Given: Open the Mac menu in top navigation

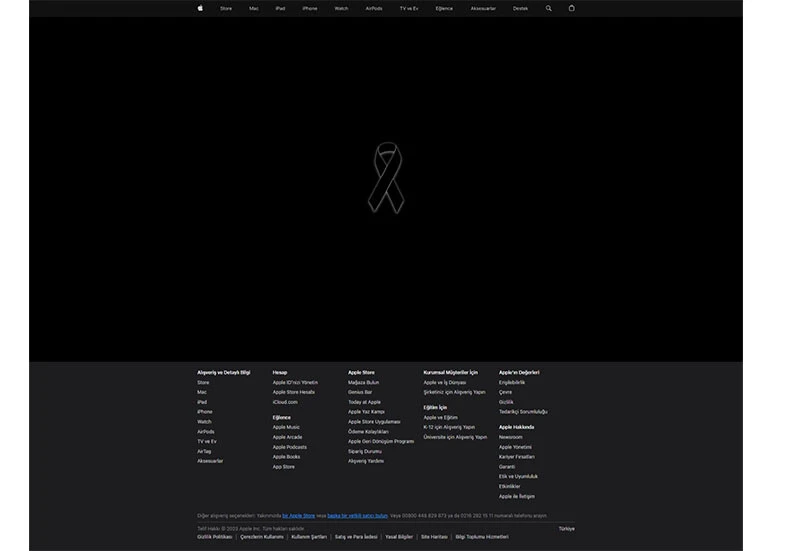Looking at the screenshot, I should (x=254, y=8).
